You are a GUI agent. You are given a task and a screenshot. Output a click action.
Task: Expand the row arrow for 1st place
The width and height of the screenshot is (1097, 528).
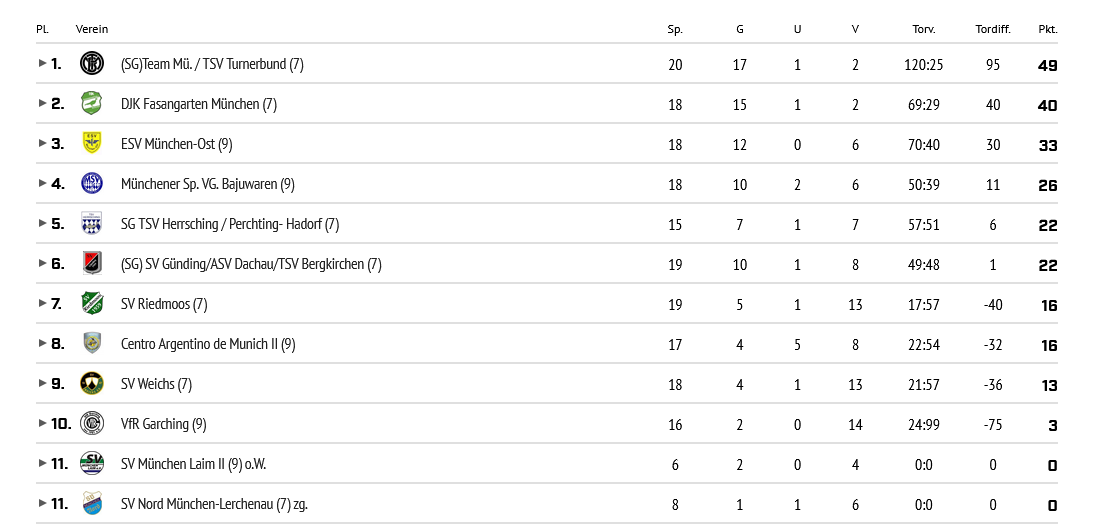(42, 63)
